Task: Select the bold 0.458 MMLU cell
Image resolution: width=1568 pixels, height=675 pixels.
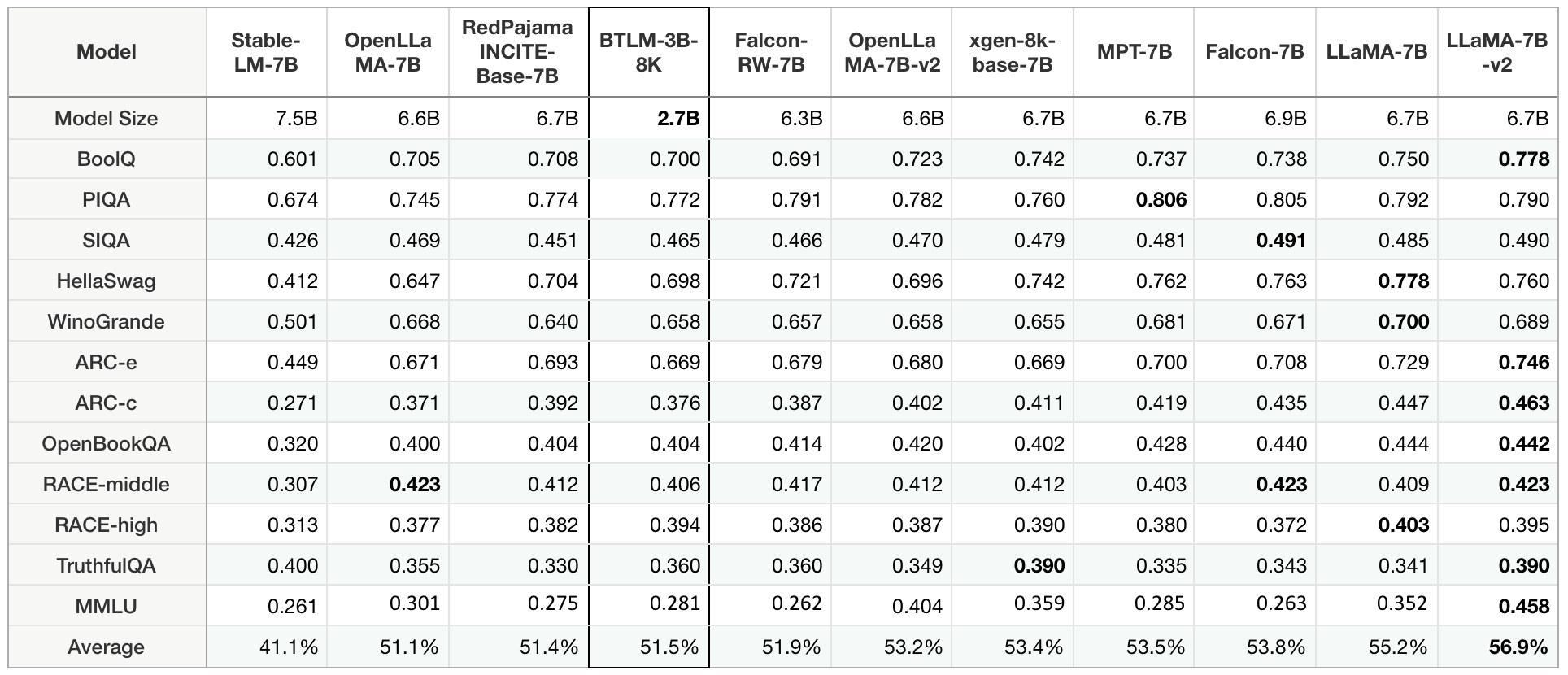Action: 1523,607
